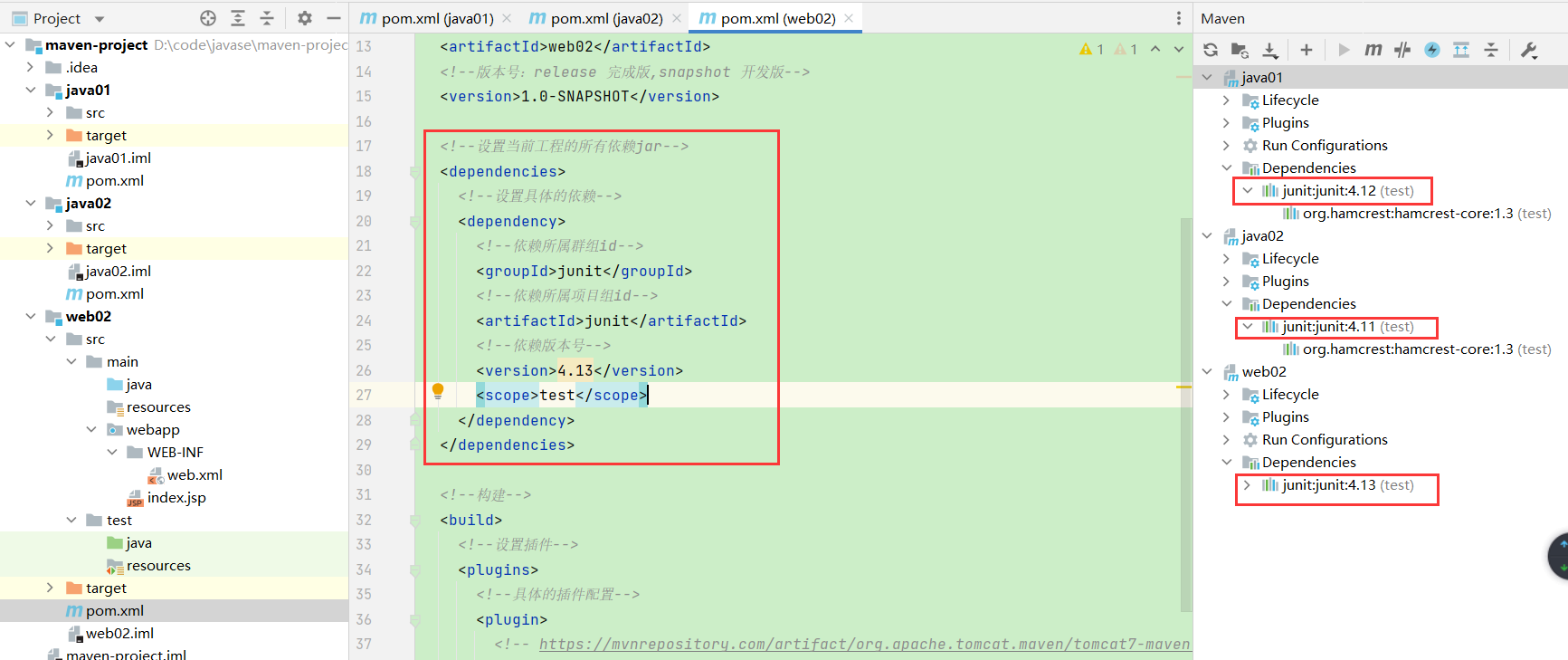Collapse WEB-INF folder
This screenshot has width=1568, height=660.
[x=112, y=452]
